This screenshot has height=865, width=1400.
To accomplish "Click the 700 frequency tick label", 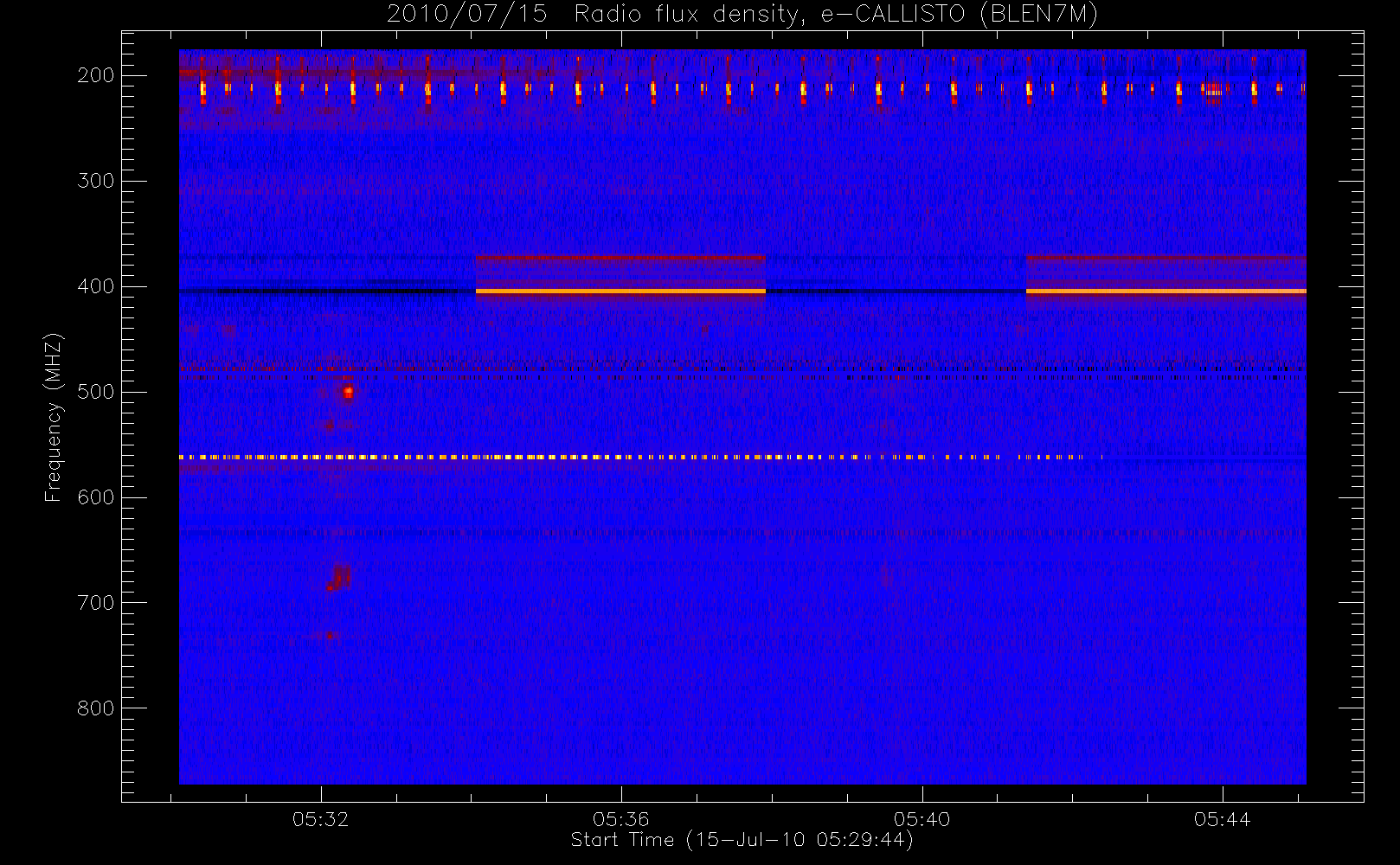I will click(96, 603).
